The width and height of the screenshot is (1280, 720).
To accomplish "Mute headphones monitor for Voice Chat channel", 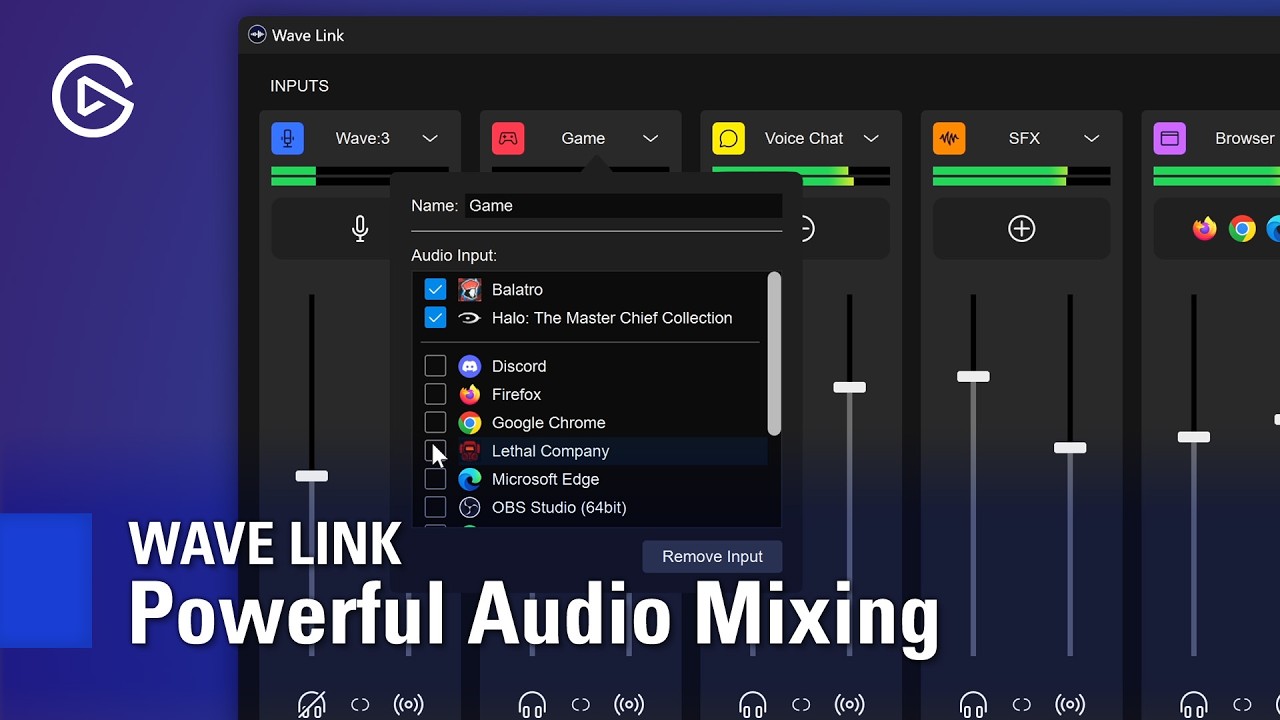I will pyautogui.click(x=753, y=705).
